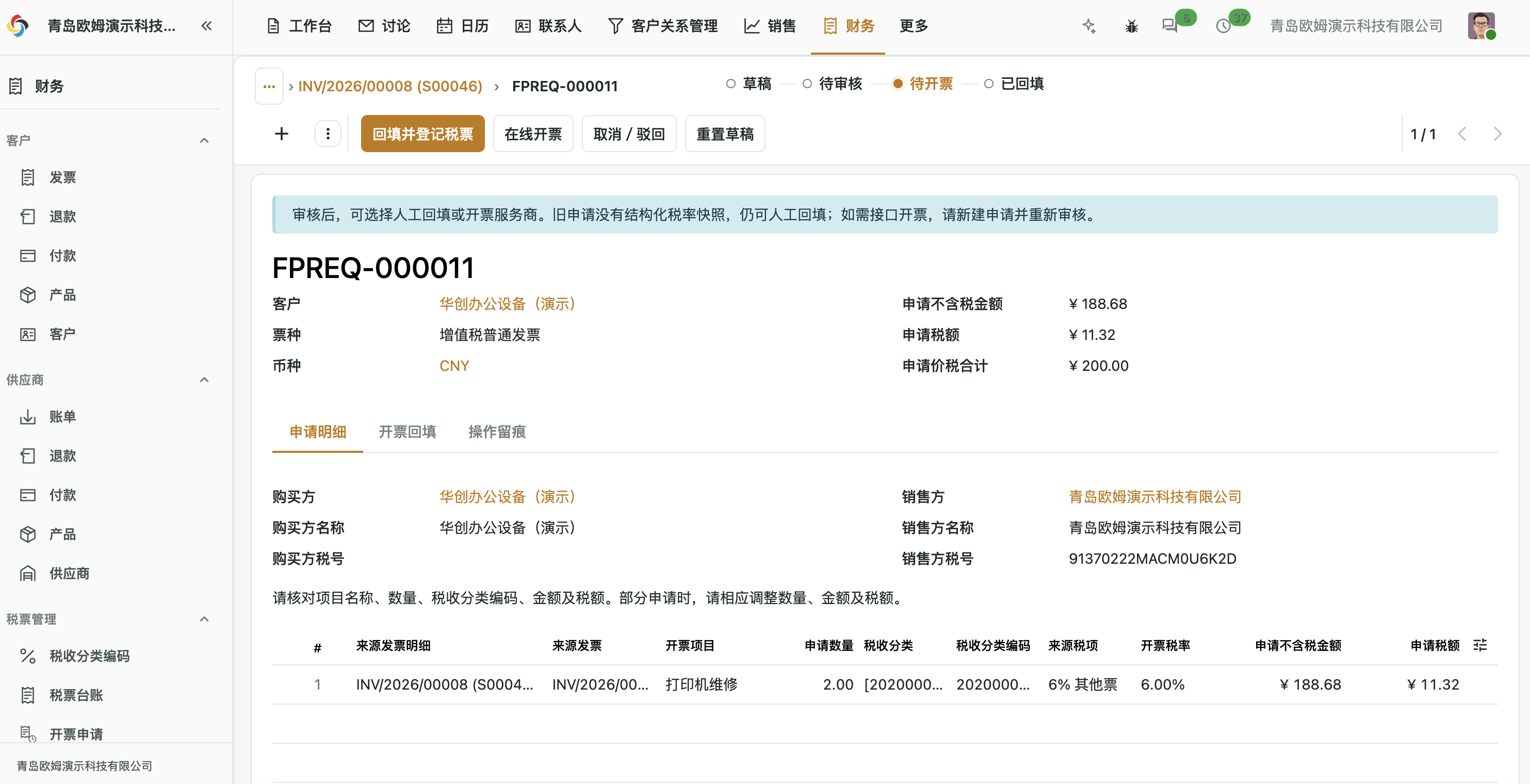Create a new record with plus icon

pos(282,134)
